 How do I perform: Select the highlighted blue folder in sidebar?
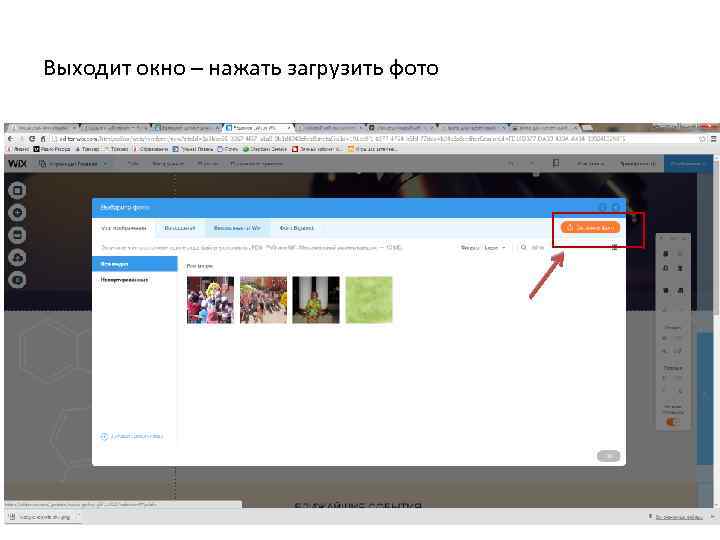coord(135,264)
